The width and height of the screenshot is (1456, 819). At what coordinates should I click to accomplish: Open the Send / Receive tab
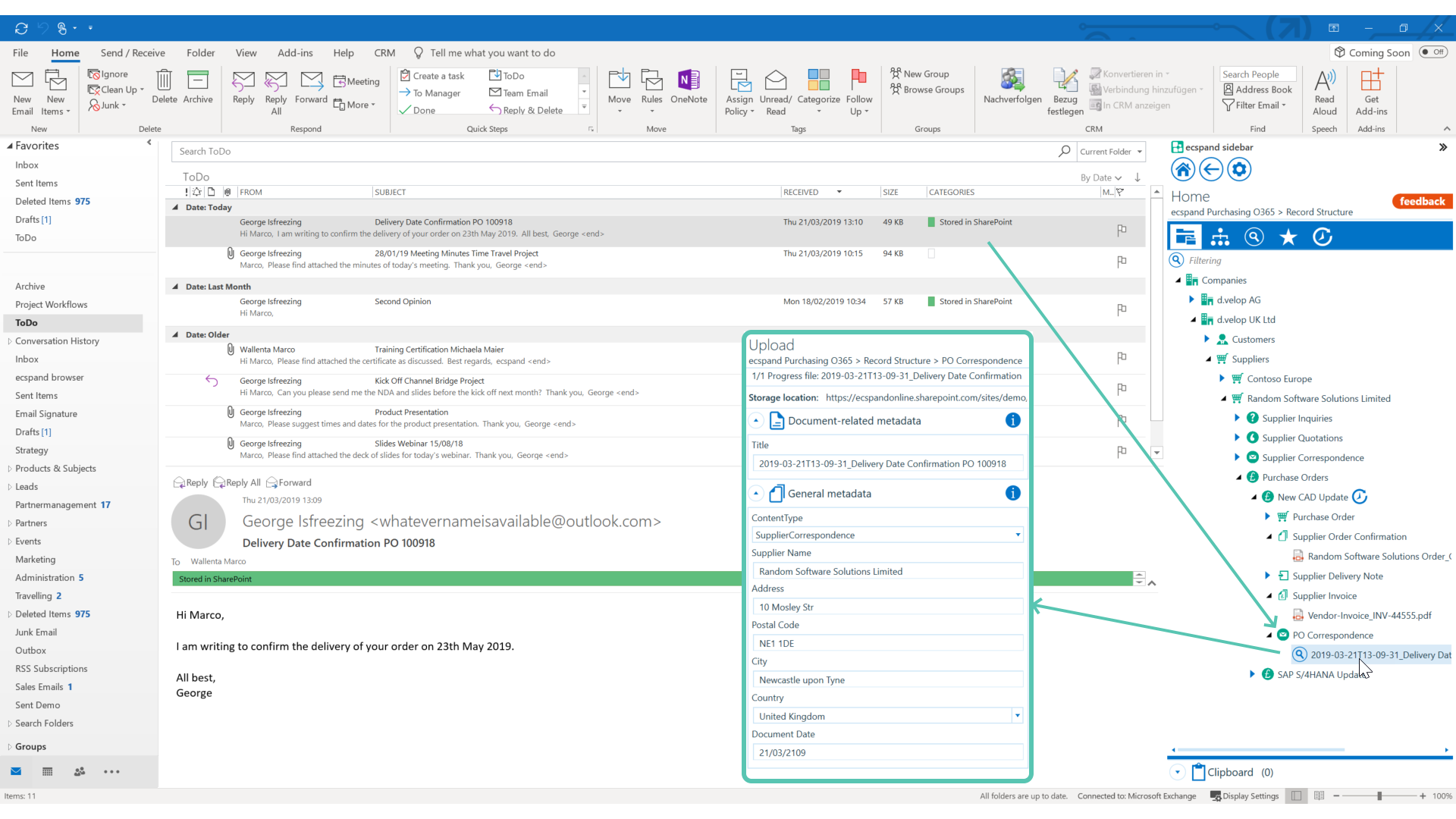pyautogui.click(x=133, y=52)
